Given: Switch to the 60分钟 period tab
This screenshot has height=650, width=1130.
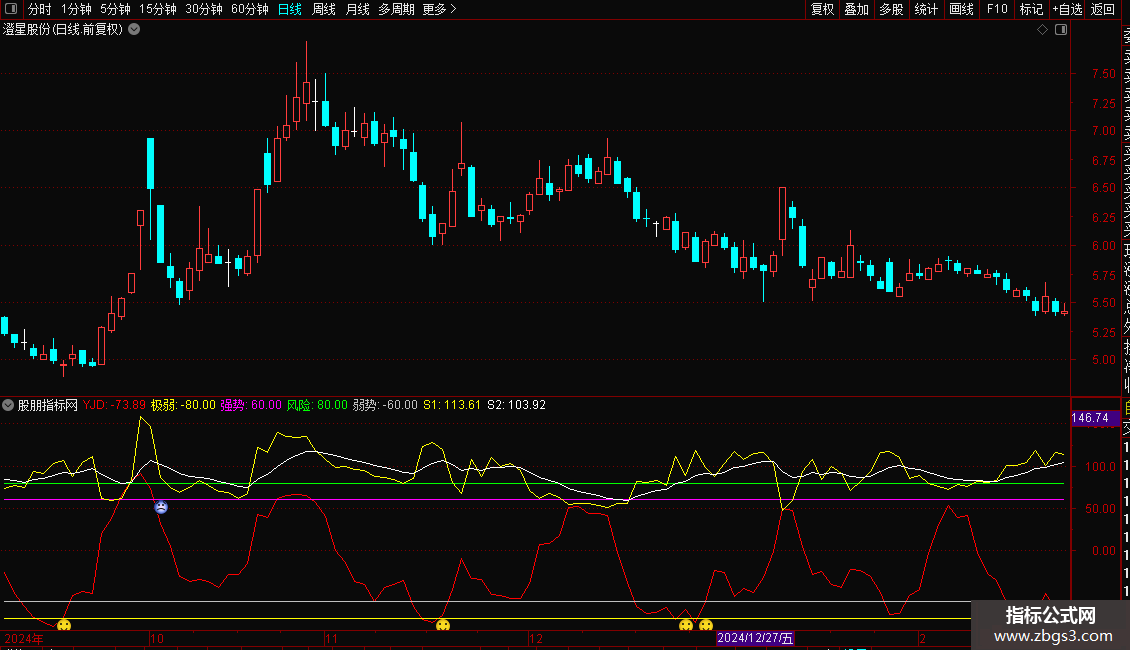Looking at the screenshot, I should pyautogui.click(x=249, y=9).
